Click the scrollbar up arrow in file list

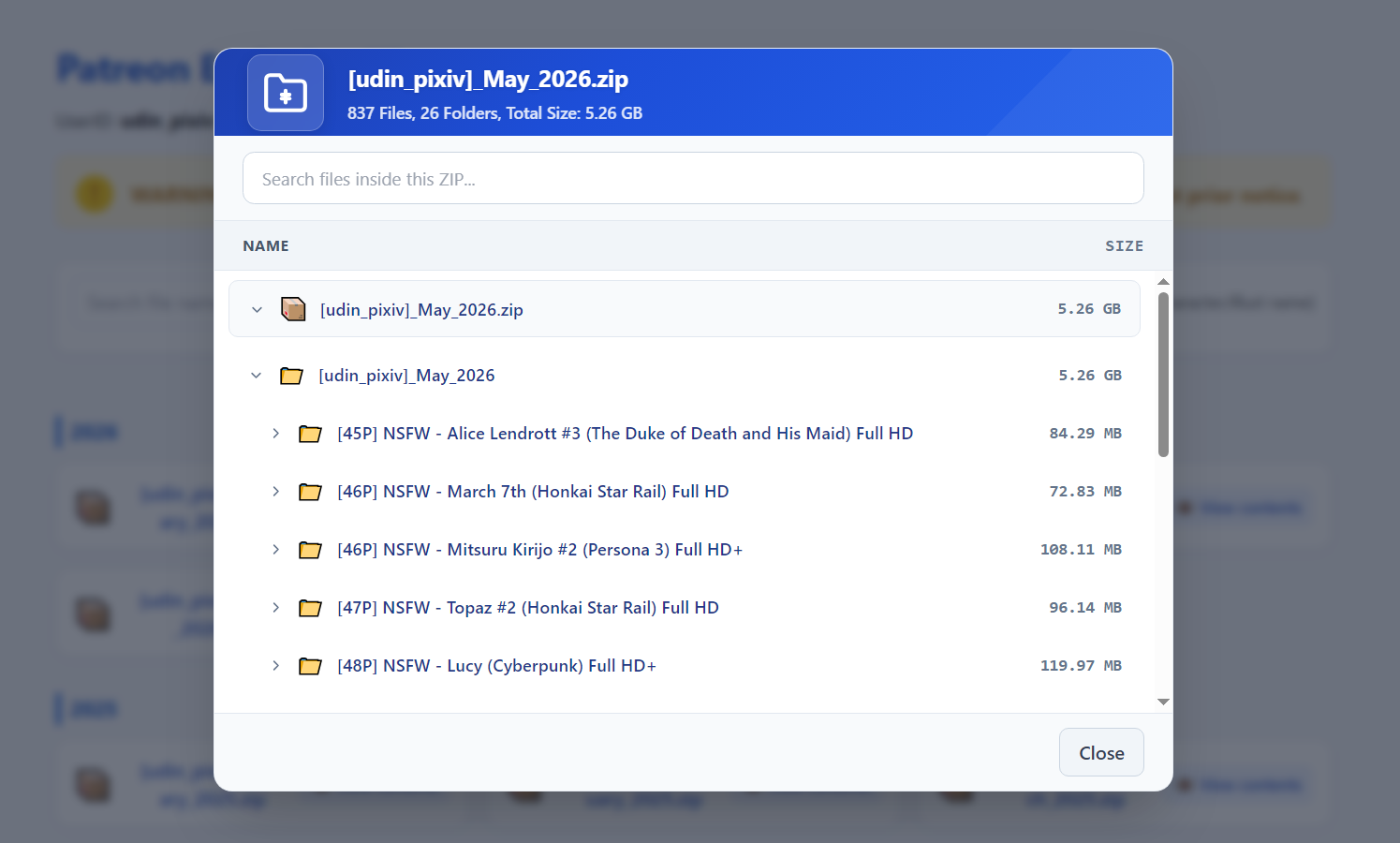(1163, 281)
